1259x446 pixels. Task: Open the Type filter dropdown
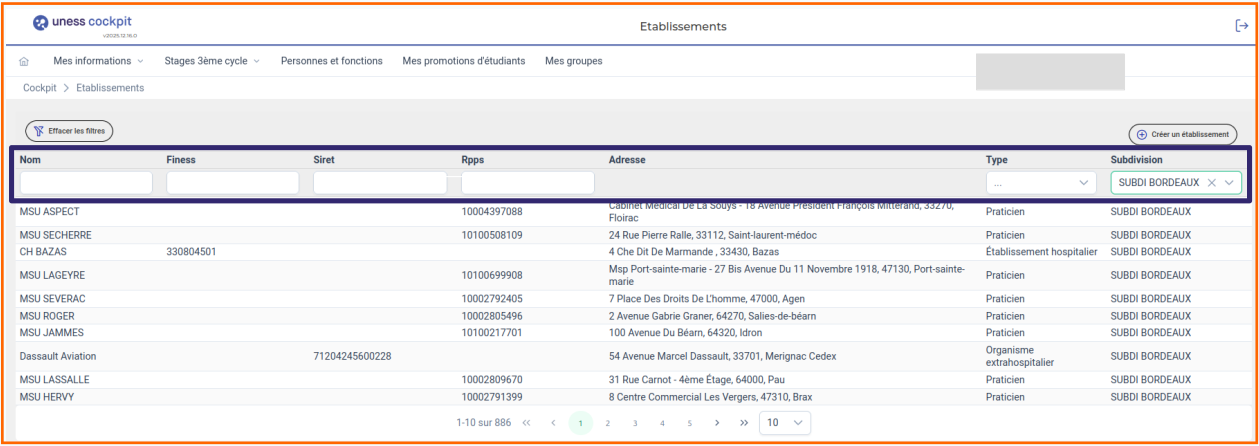point(1040,183)
